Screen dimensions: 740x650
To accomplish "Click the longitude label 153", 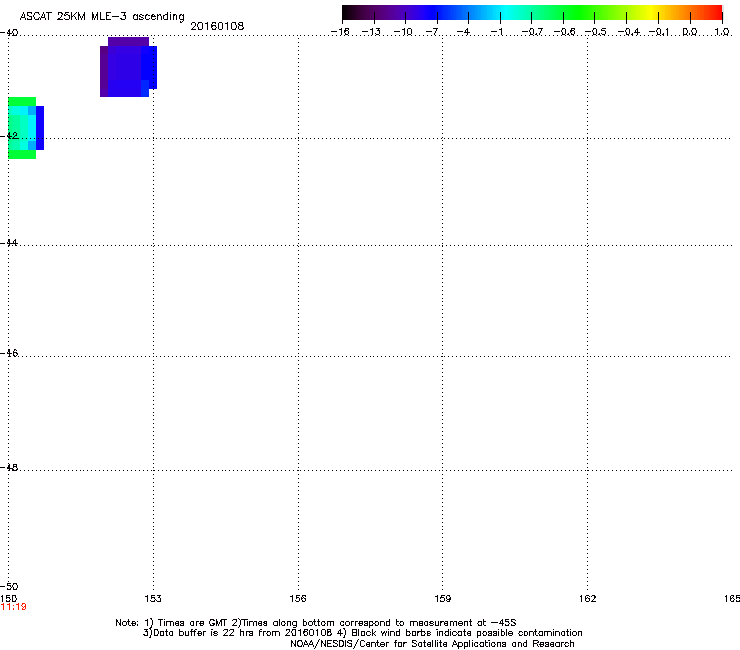I will [x=153, y=599].
